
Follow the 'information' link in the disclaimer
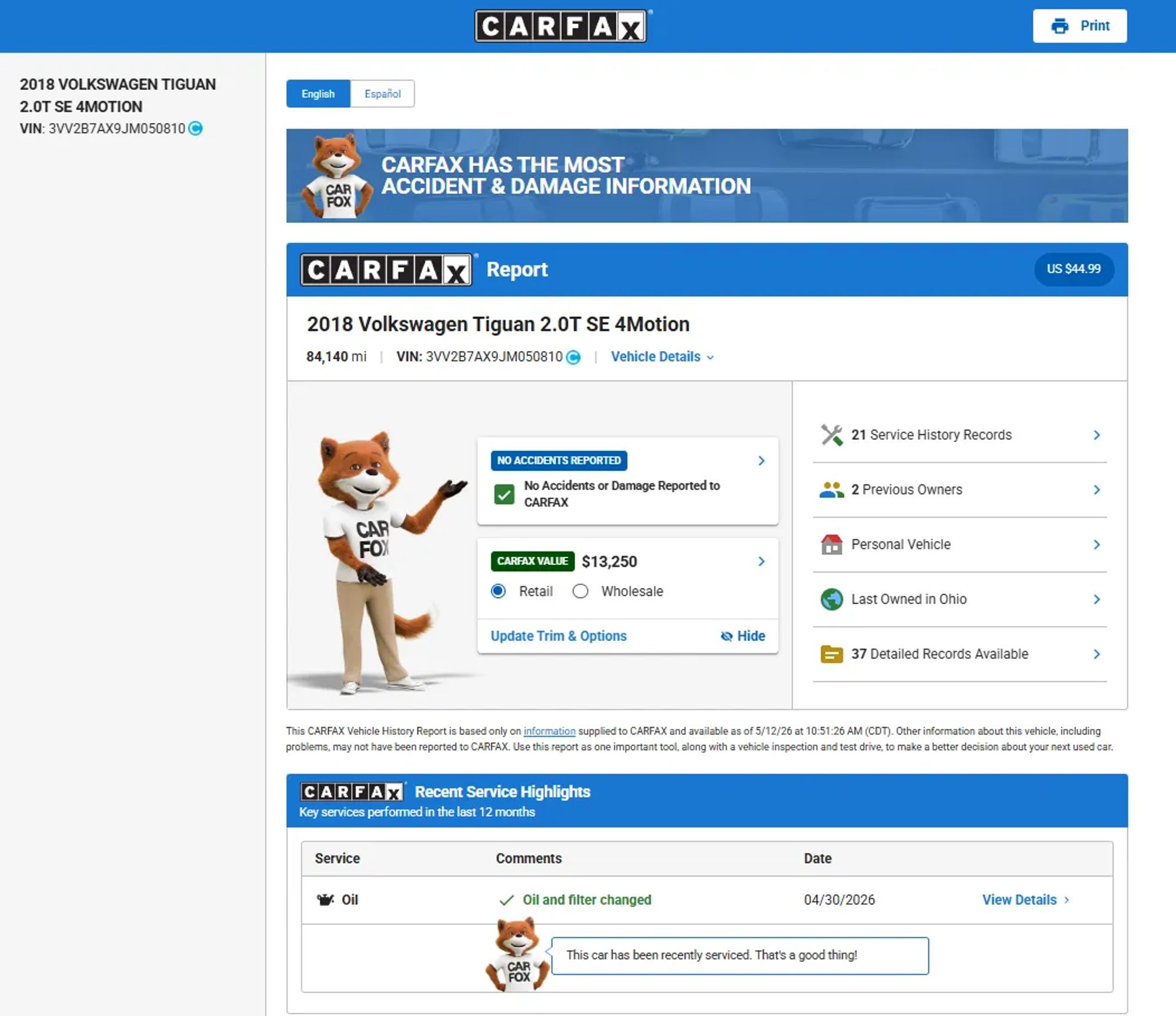pyautogui.click(x=549, y=731)
